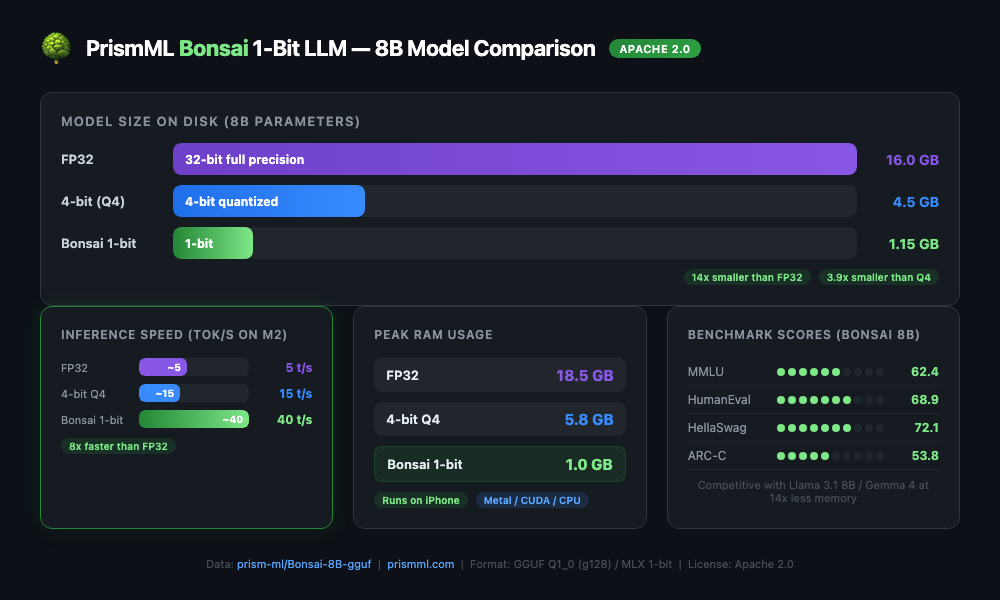The image size is (1000, 600).
Task: Click the 'License: Apache 2.0' footer text
Action: click(x=740, y=564)
